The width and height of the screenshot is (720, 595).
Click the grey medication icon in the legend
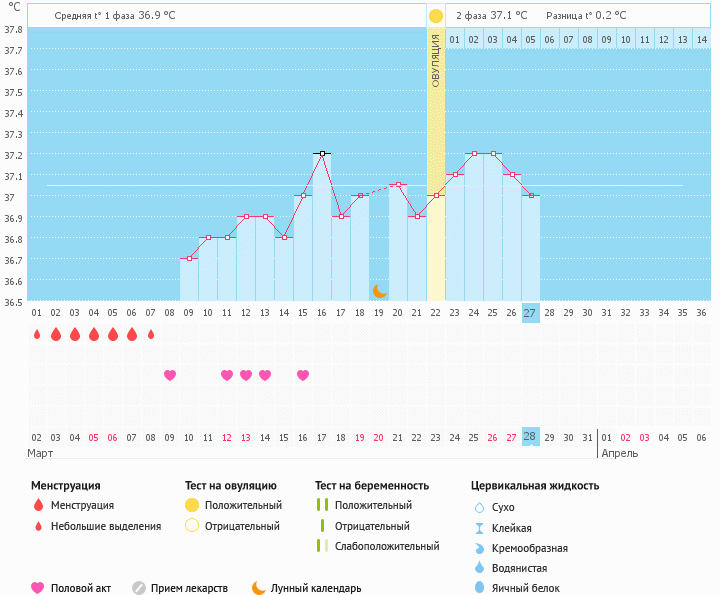click(x=139, y=588)
